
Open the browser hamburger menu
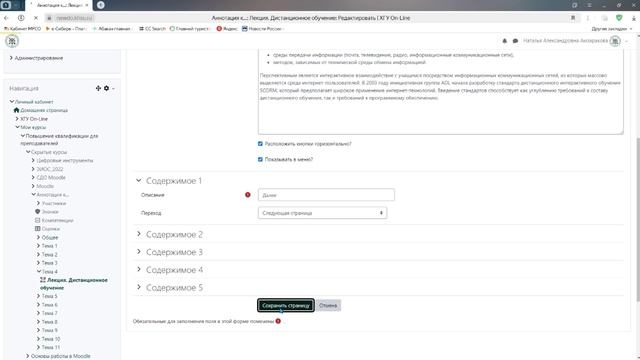pos(589,5)
